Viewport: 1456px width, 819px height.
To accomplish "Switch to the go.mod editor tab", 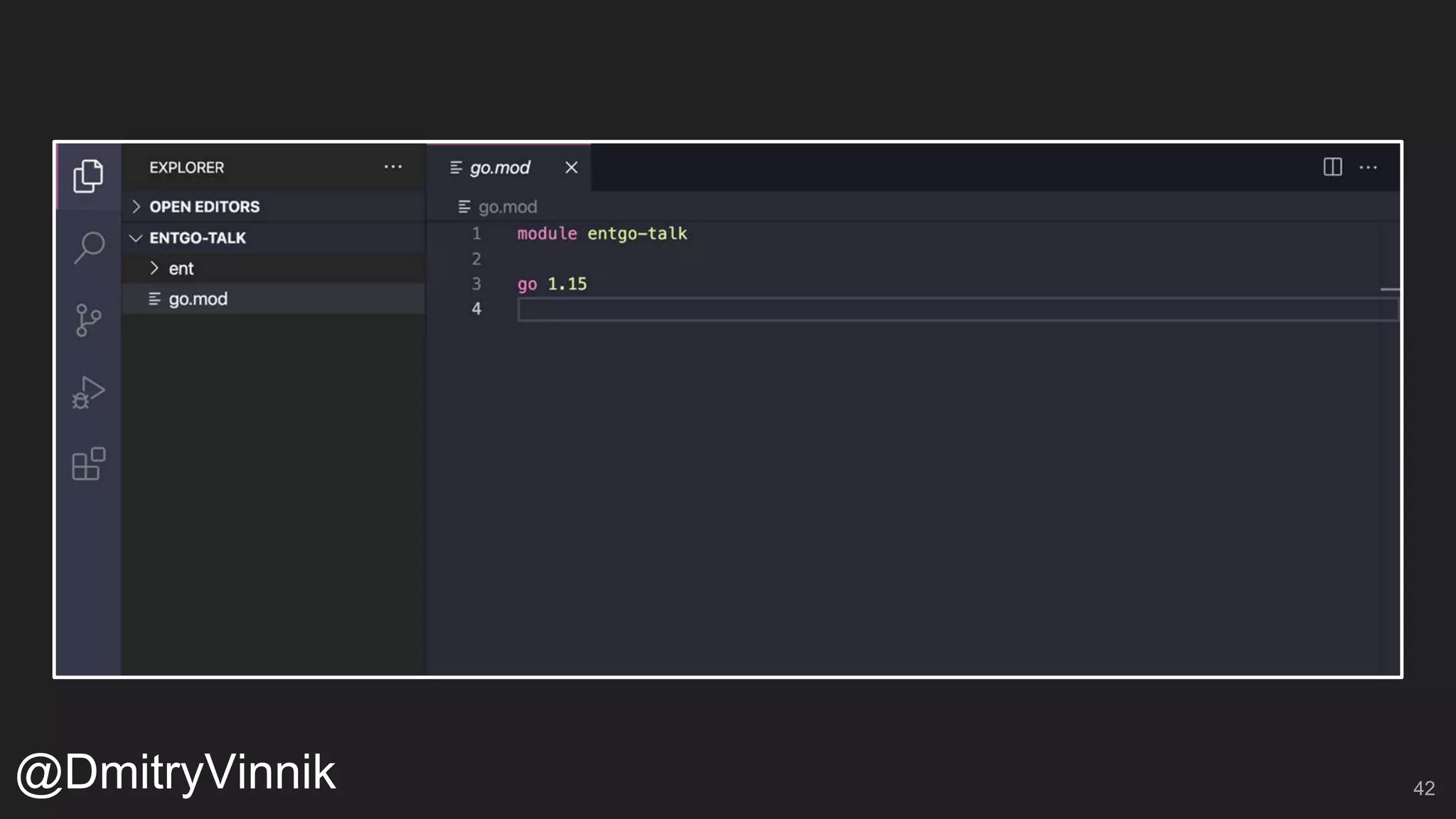I will pos(499,168).
